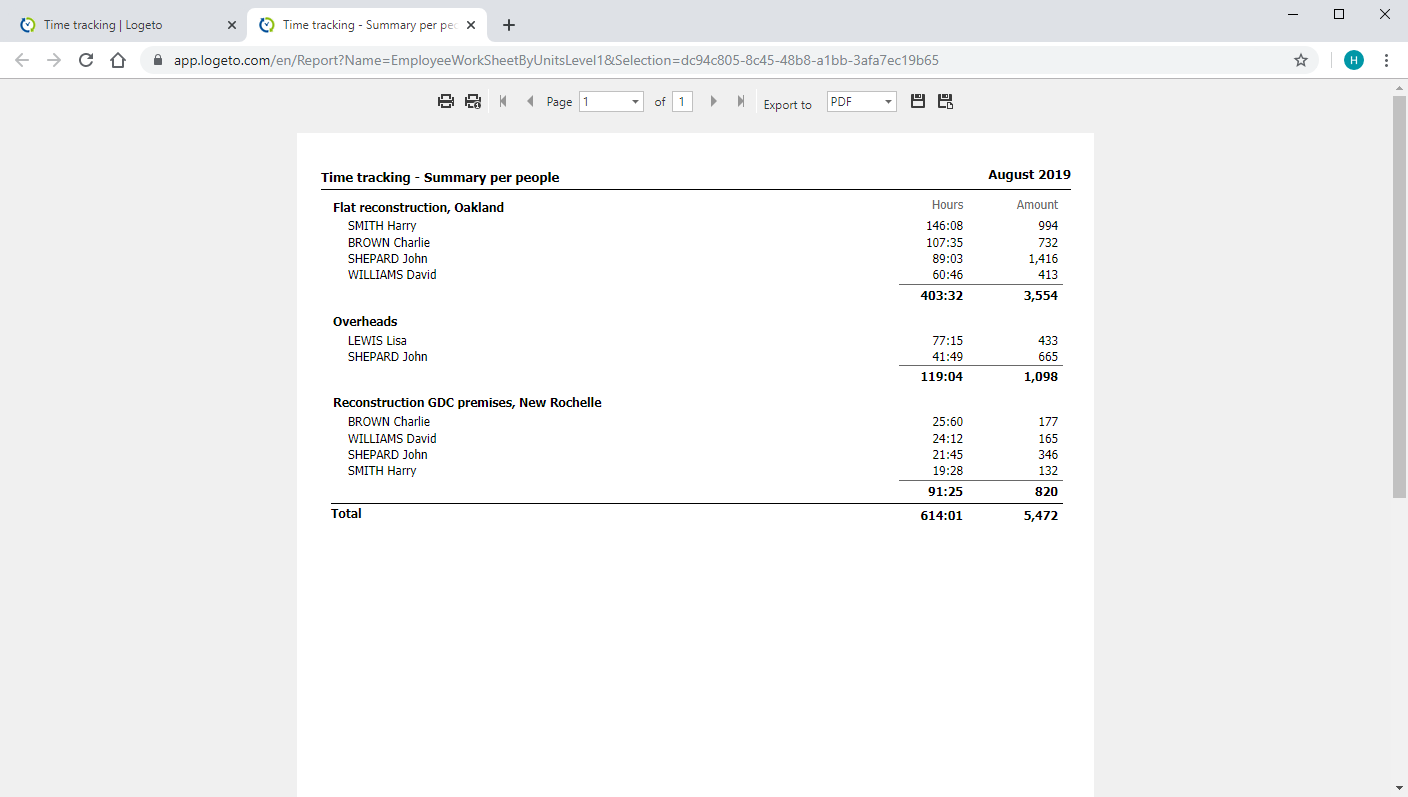Image resolution: width=1408 pixels, height=797 pixels.
Task: Click SHEPARD John under Flat reconstruction
Action: (x=388, y=258)
